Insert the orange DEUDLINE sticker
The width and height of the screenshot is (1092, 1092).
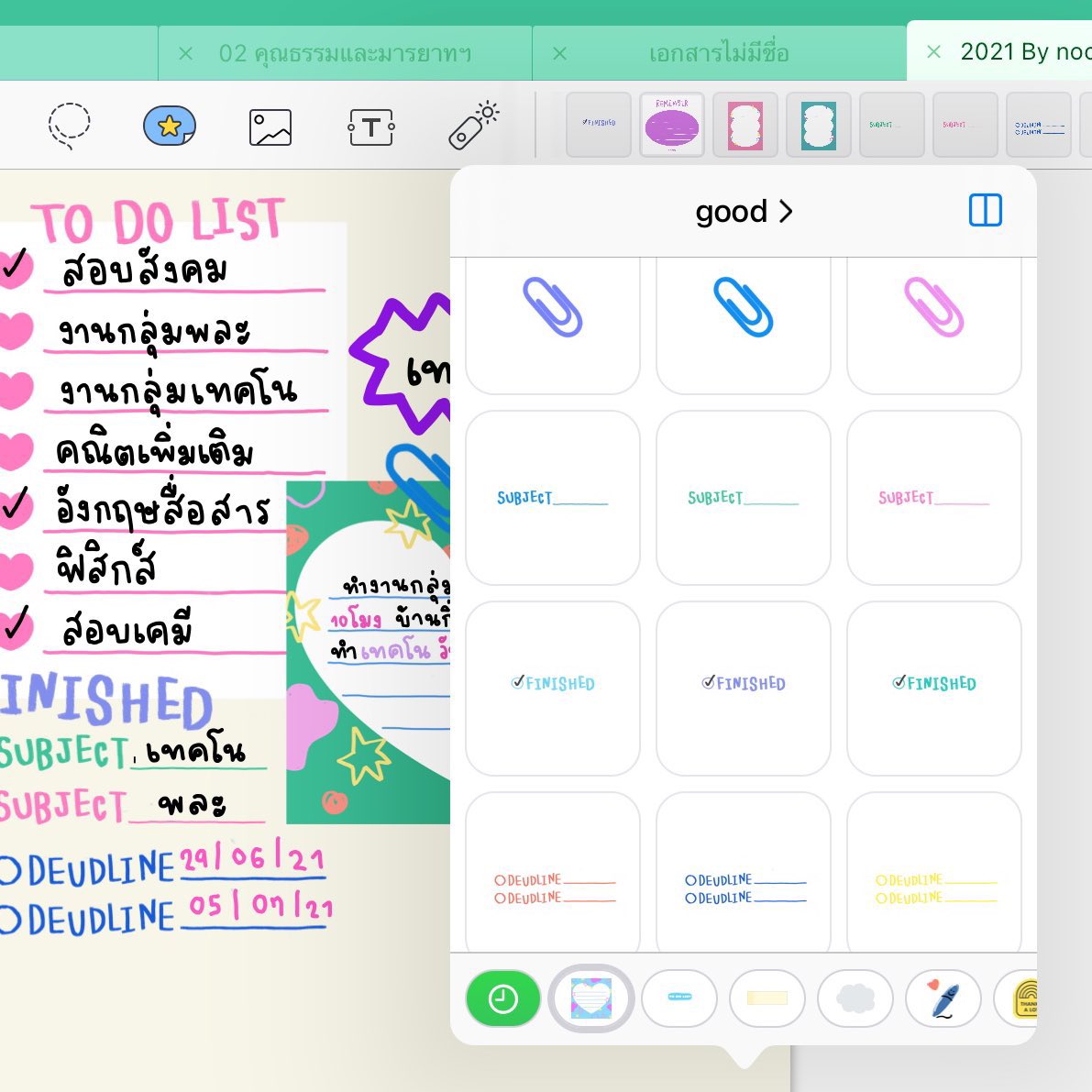click(552, 873)
